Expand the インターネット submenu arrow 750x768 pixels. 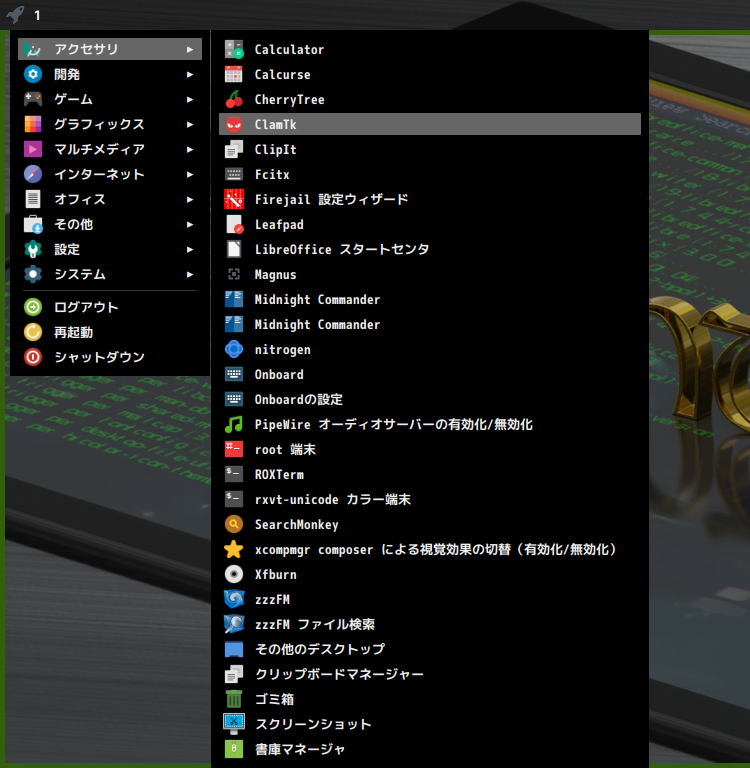click(x=190, y=174)
